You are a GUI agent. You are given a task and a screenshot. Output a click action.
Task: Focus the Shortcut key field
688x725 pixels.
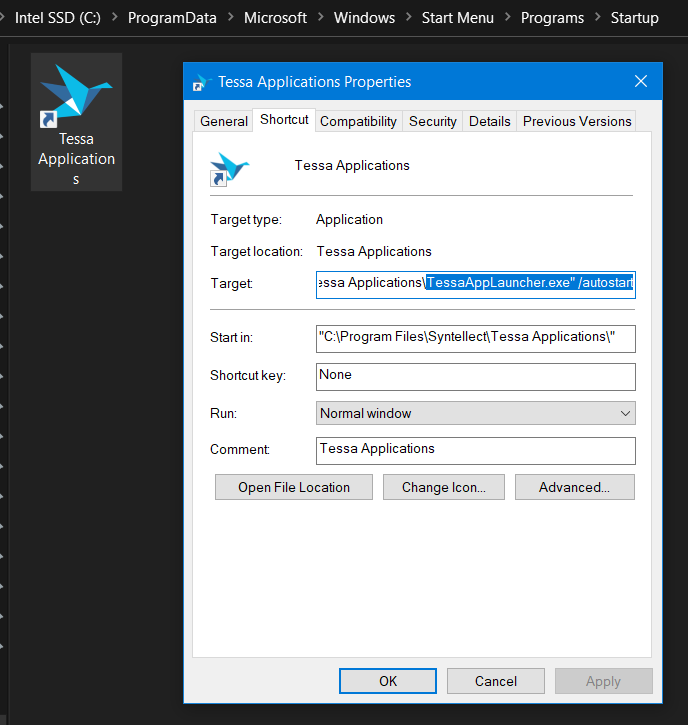(476, 377)
